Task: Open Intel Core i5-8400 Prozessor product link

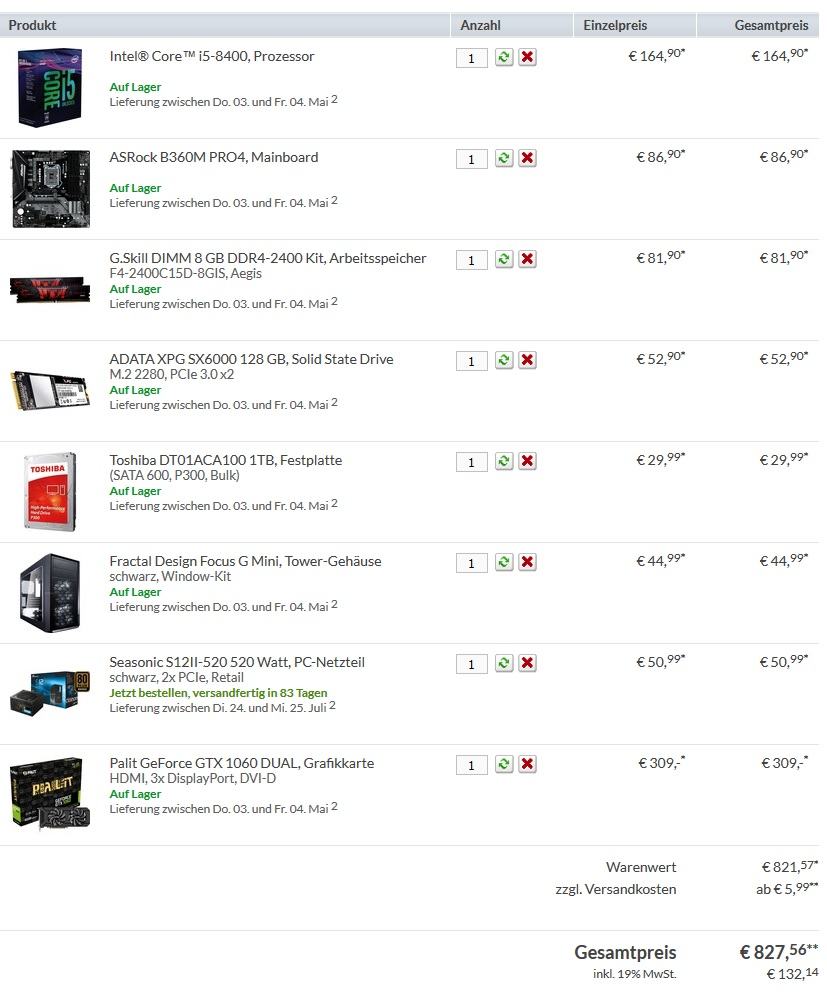Action: click(x=211, y=56)
